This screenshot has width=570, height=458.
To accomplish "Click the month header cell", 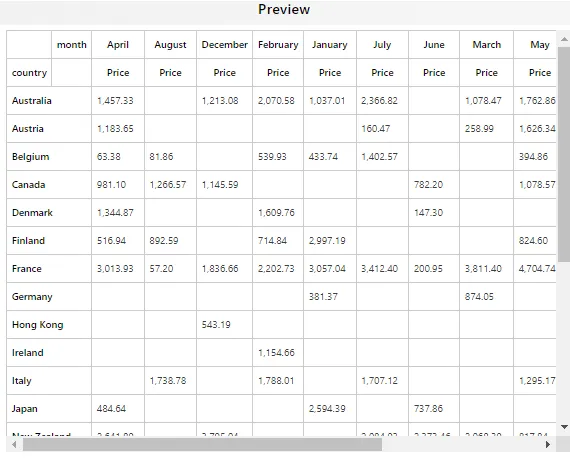I will 72,45.
